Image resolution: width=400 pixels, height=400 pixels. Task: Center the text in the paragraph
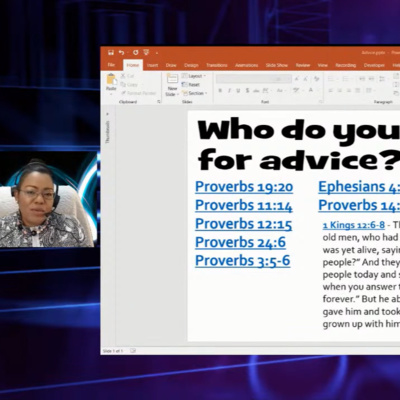click(340, 90)
